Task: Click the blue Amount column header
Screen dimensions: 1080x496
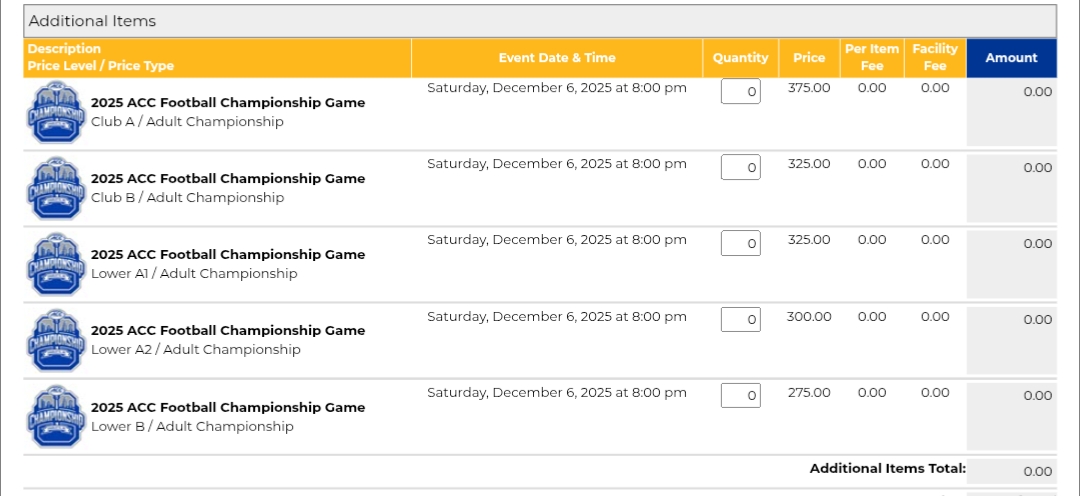Action: [x=1011, y=58]
